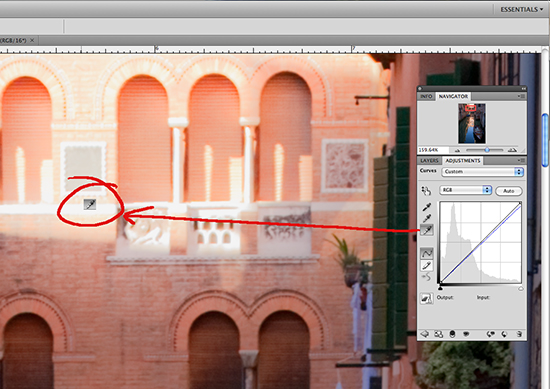View previous state icon in Adjustments
The height and width of the screenshot is (389, 550).
pos(490,334)
